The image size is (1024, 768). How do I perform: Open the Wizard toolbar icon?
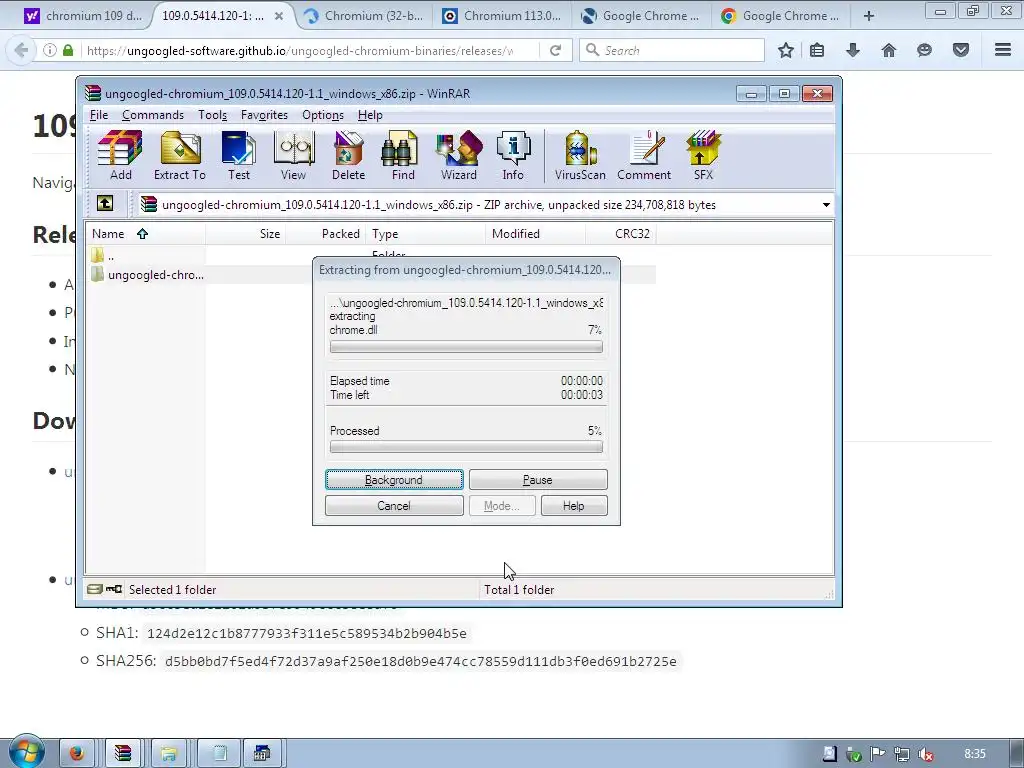coord(458,155)
